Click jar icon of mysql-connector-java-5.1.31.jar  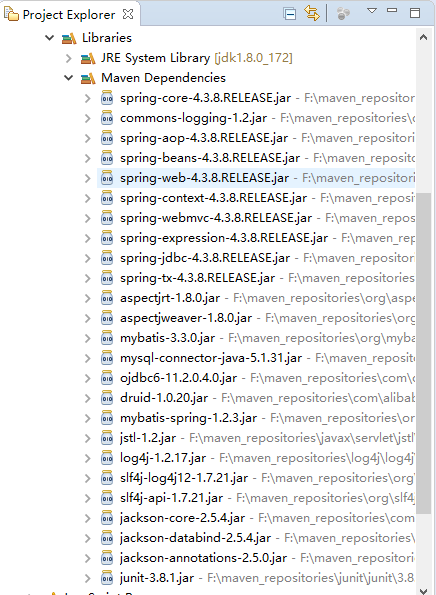pyautogui.click(x=107, y=358)
